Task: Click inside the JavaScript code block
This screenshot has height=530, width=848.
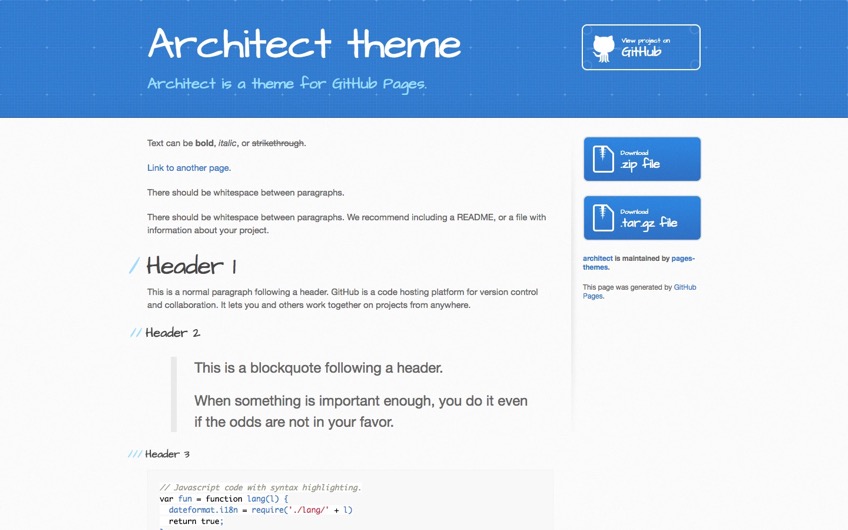Action: [350, 500]
